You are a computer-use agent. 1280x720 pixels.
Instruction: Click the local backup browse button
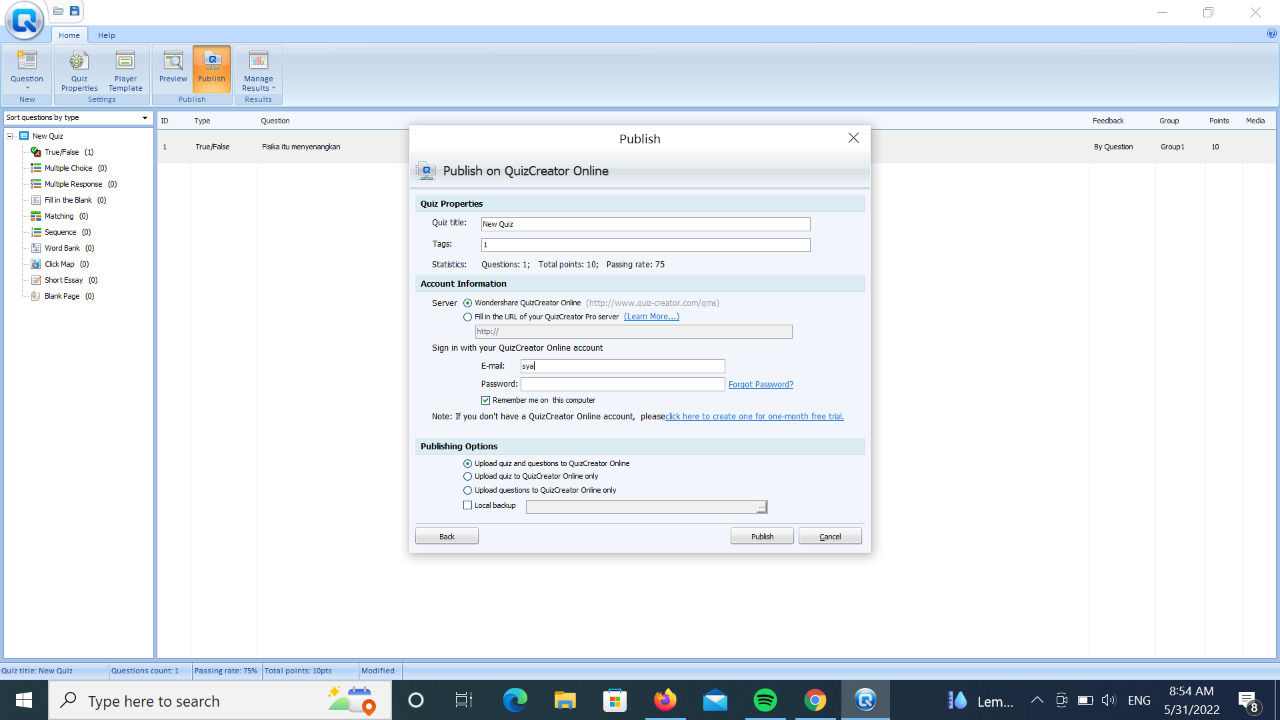761,507
